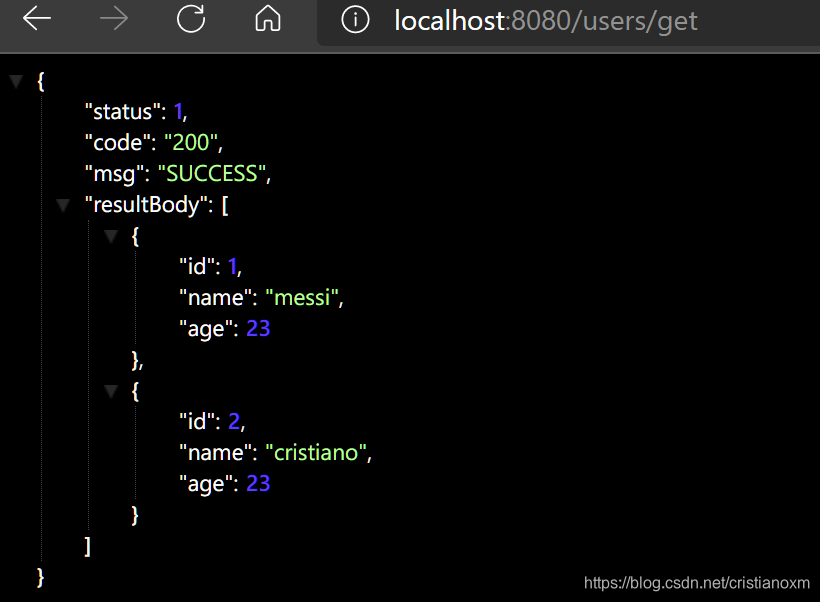
Task: Select the "resultBody" key
Action: pos(145,205)
